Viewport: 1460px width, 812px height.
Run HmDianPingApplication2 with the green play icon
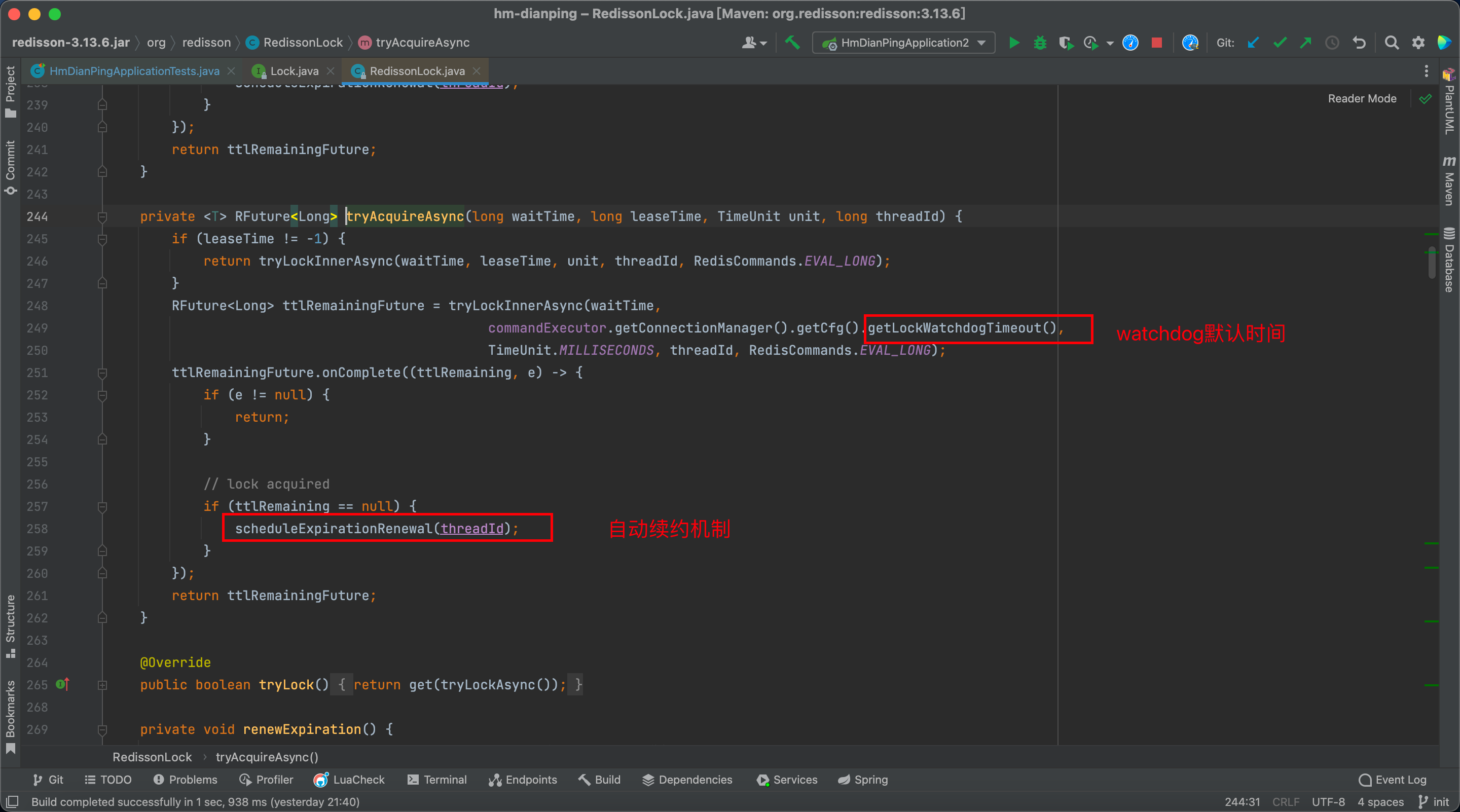click(x=1014, y=43)
